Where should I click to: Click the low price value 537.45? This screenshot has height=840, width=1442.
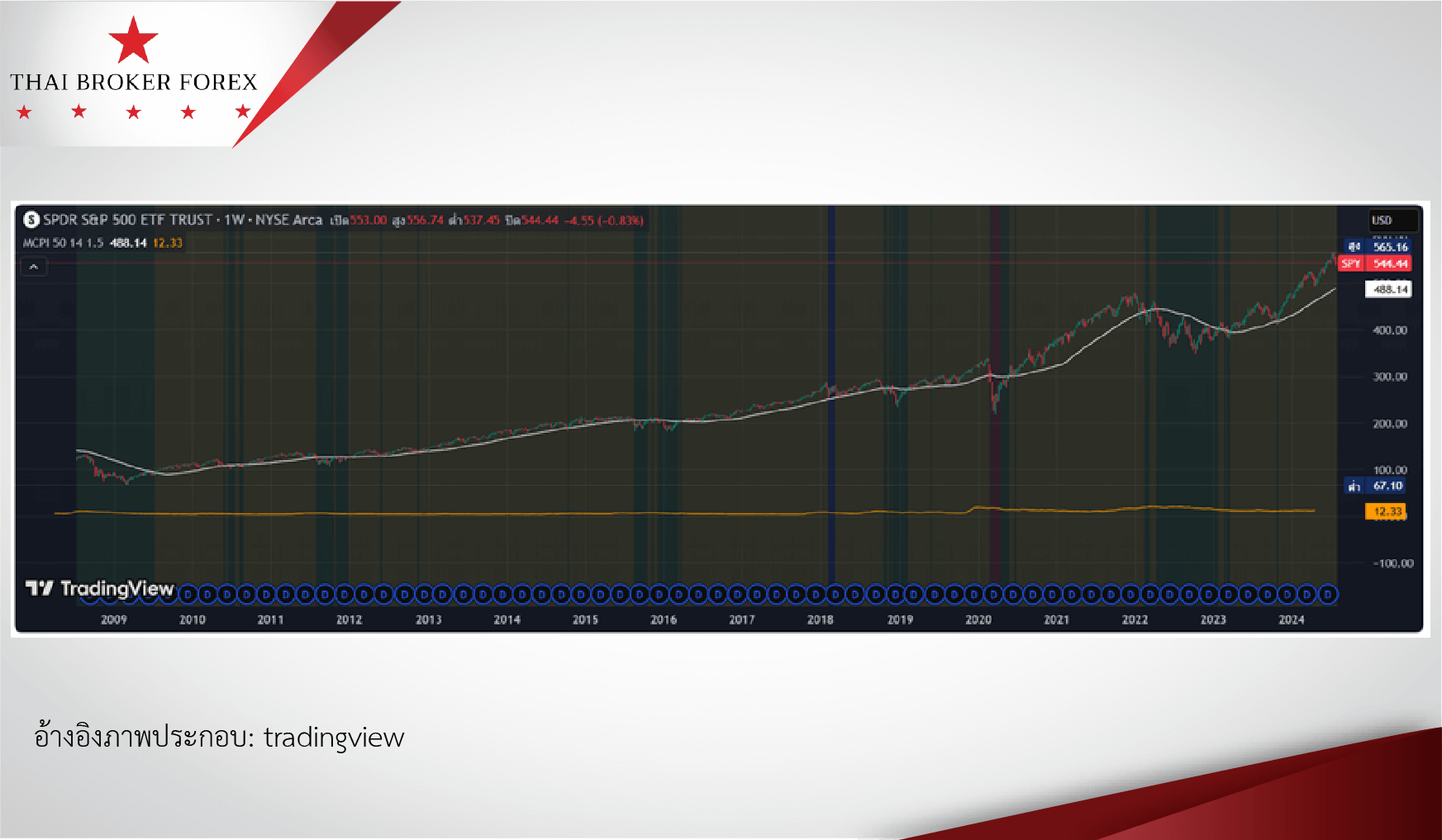click(x=481, y=221)
